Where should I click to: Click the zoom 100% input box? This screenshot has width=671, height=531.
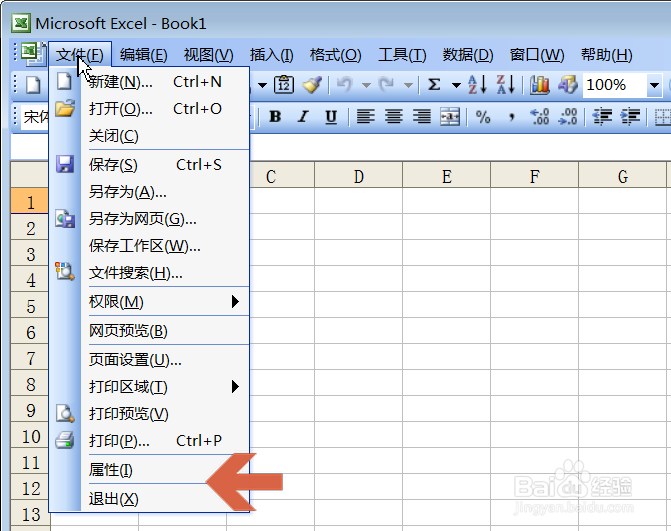(615, 85)
